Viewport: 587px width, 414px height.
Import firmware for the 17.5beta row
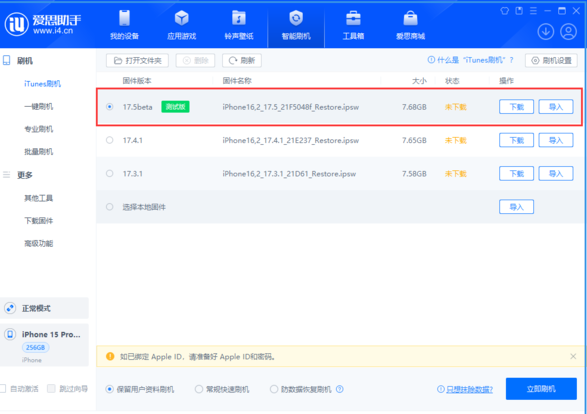[556, 107]
